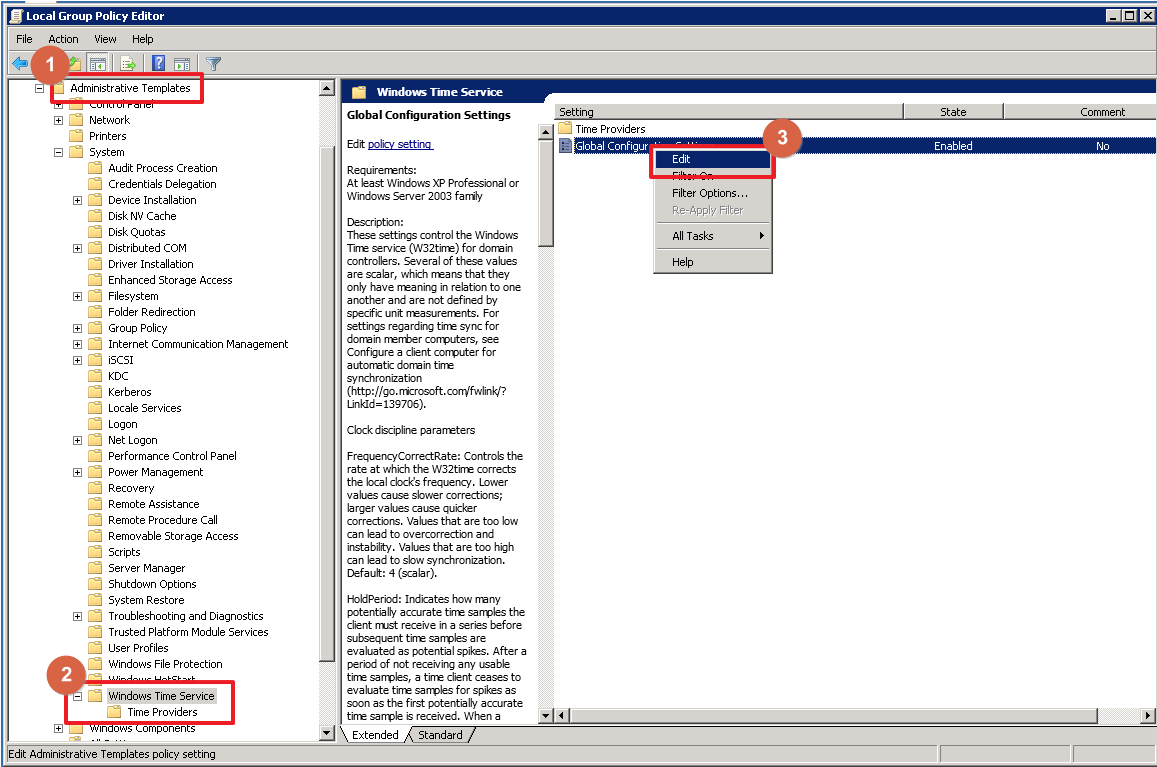Open the Help menu in menu bar
Image resolution: width=1157 pixels, height=767 pixels.
(x=142, y=39)
